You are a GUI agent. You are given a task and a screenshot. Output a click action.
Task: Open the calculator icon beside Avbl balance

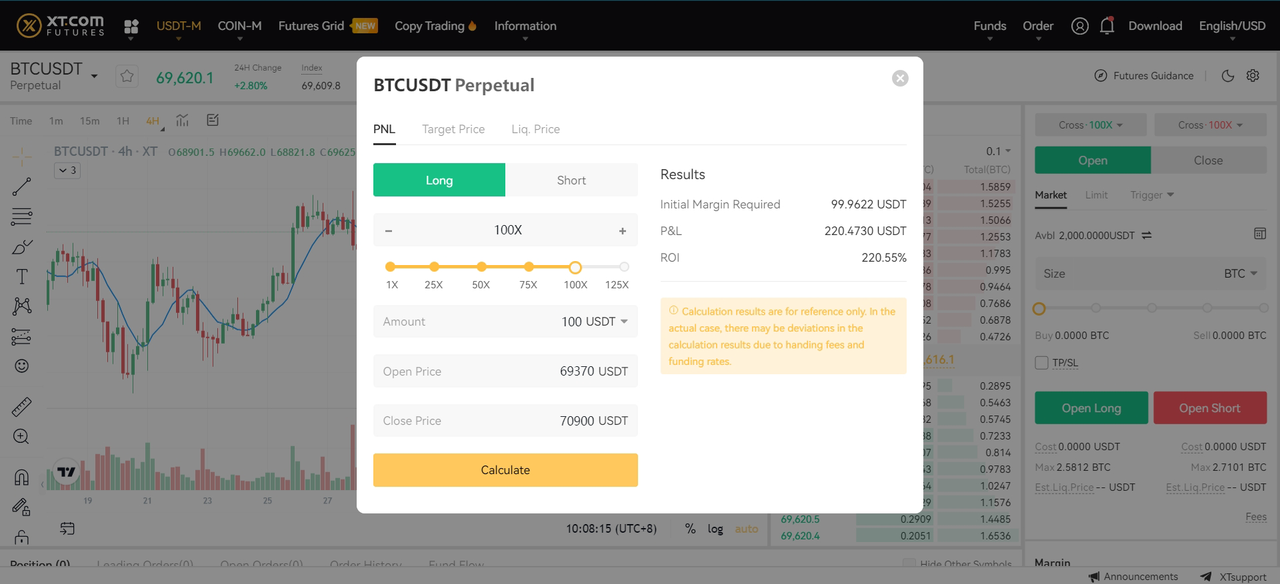[1260, 234]
